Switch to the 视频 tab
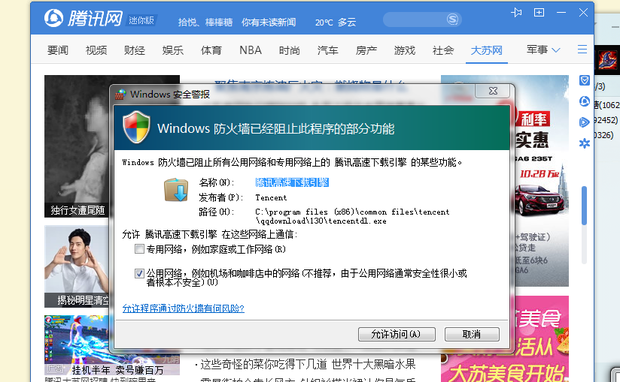 [x=96, y=50]
